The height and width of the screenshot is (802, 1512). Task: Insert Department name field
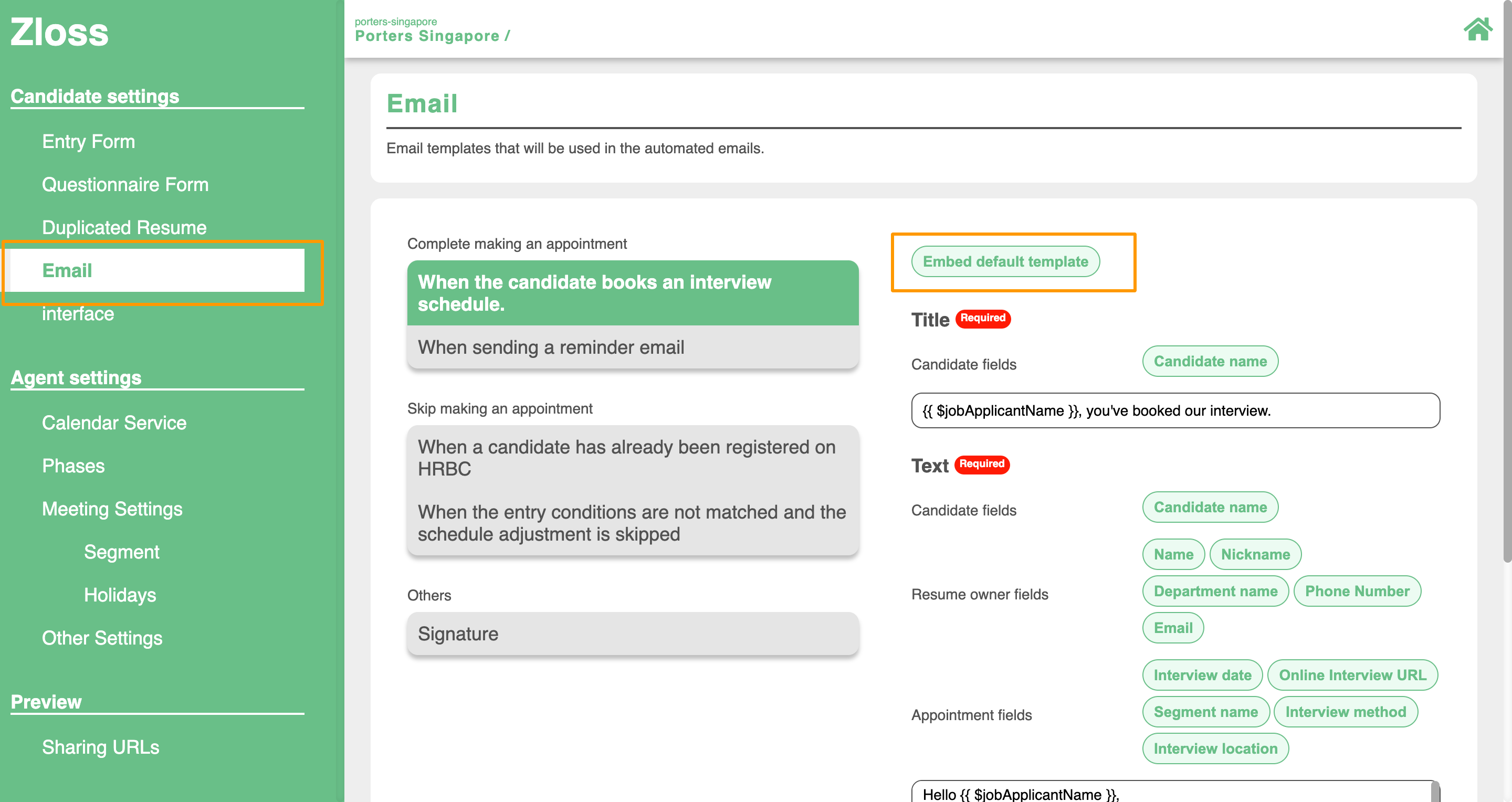click(1215, 591)
